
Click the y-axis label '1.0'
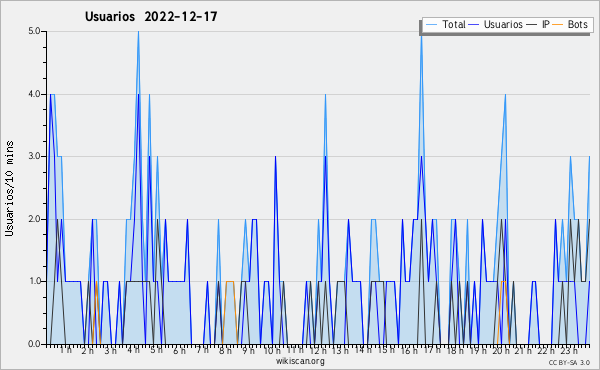34,282
